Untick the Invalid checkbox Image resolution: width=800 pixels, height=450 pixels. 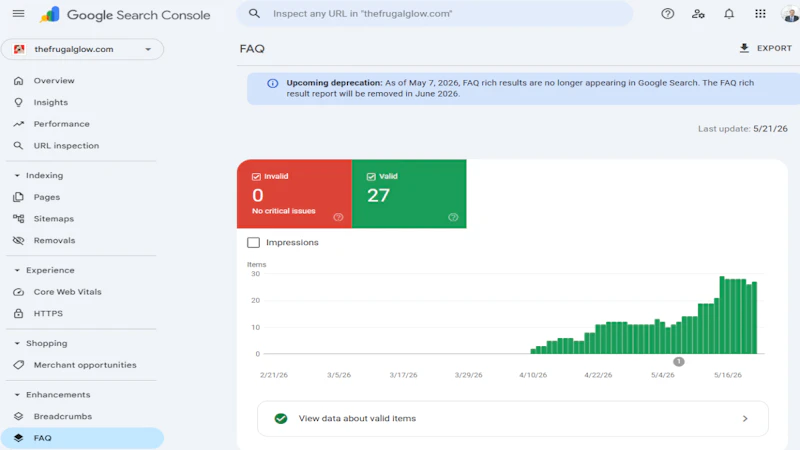pos(256,177)
